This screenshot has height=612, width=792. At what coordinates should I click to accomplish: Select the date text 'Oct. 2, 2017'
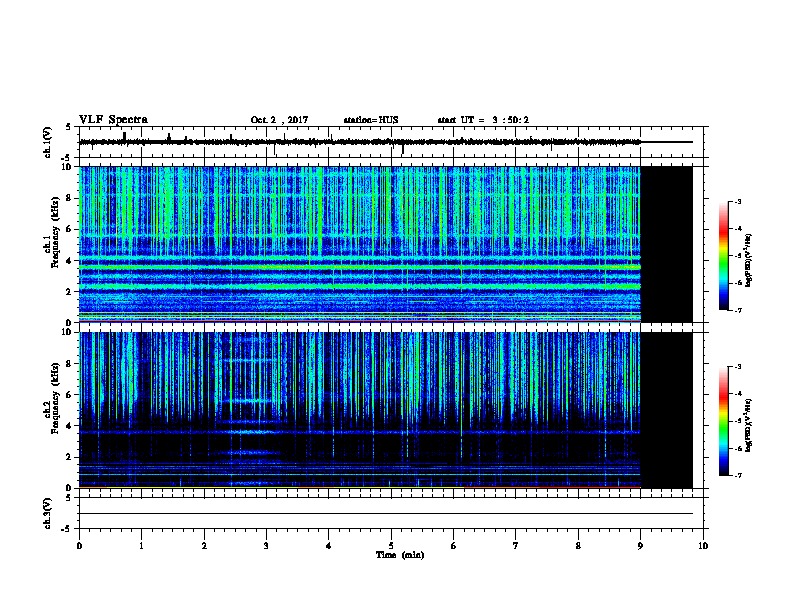pos(279,120)
